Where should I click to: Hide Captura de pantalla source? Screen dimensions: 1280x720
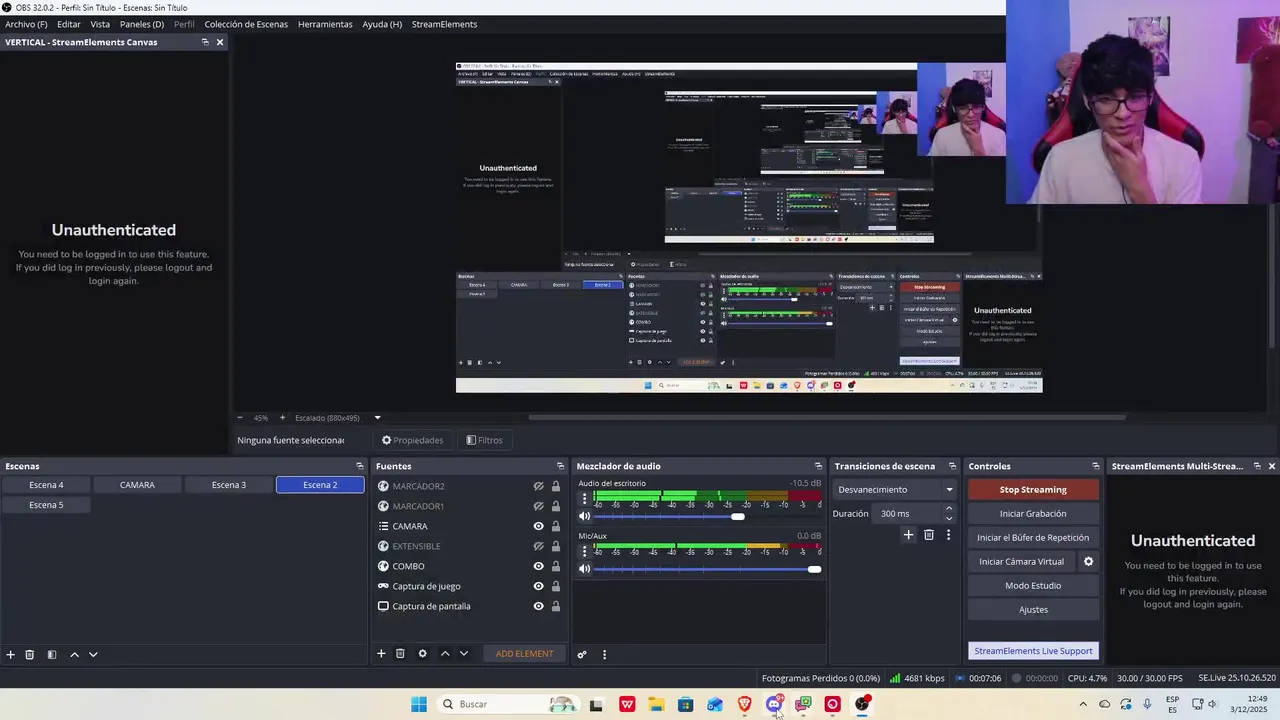point(538,606)
